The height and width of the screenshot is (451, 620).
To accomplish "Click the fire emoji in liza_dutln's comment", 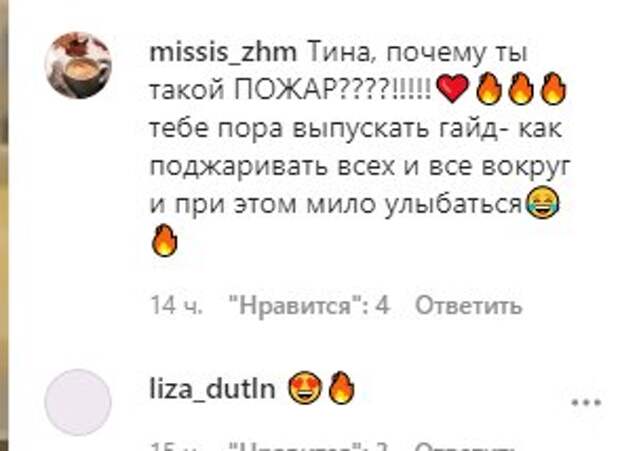I will 341,388.
